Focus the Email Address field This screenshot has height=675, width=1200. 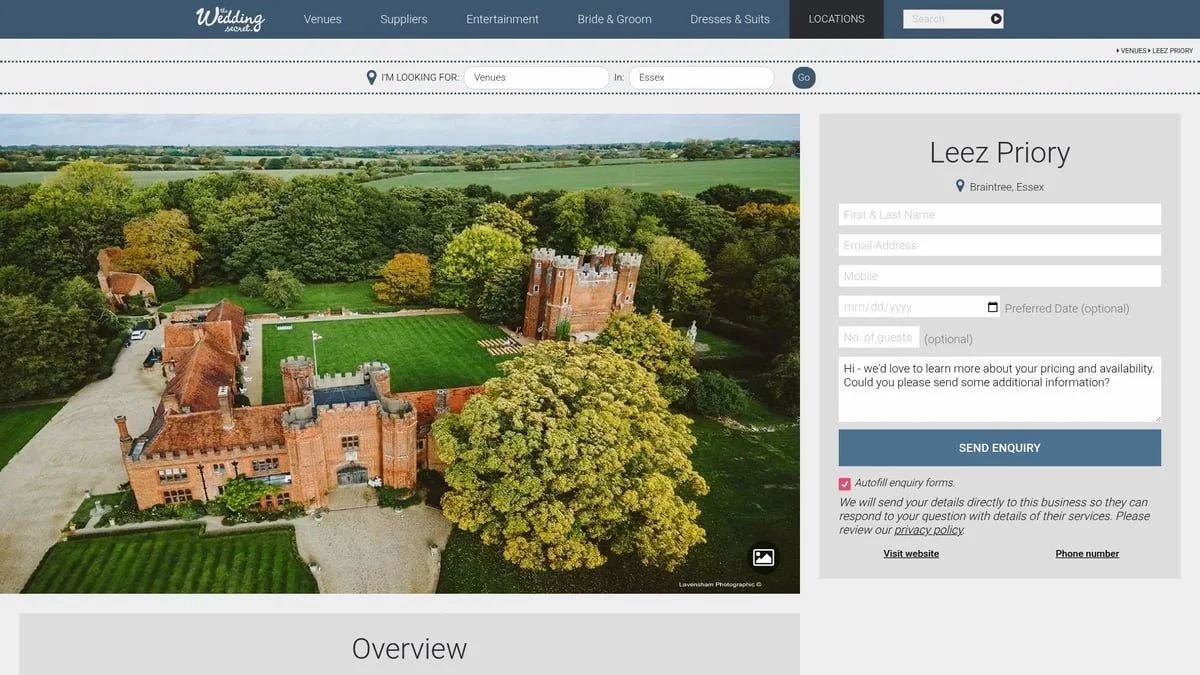coord(1000,245)
